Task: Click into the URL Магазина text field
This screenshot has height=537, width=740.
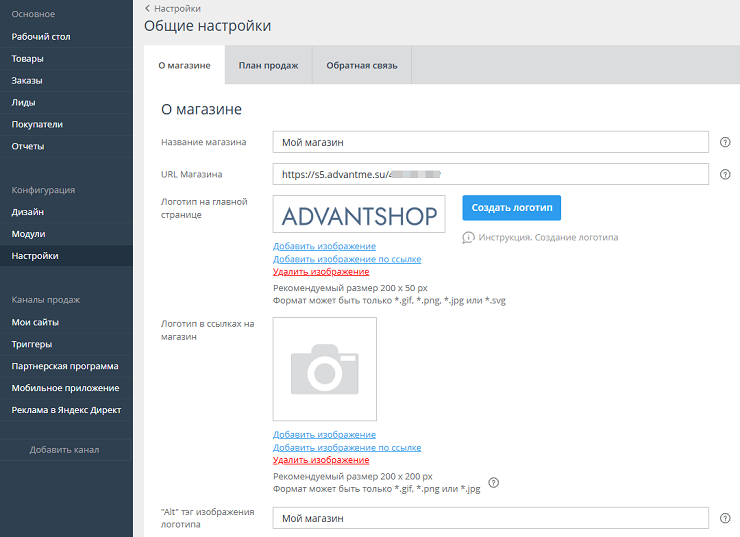Action: pos(490,174)
